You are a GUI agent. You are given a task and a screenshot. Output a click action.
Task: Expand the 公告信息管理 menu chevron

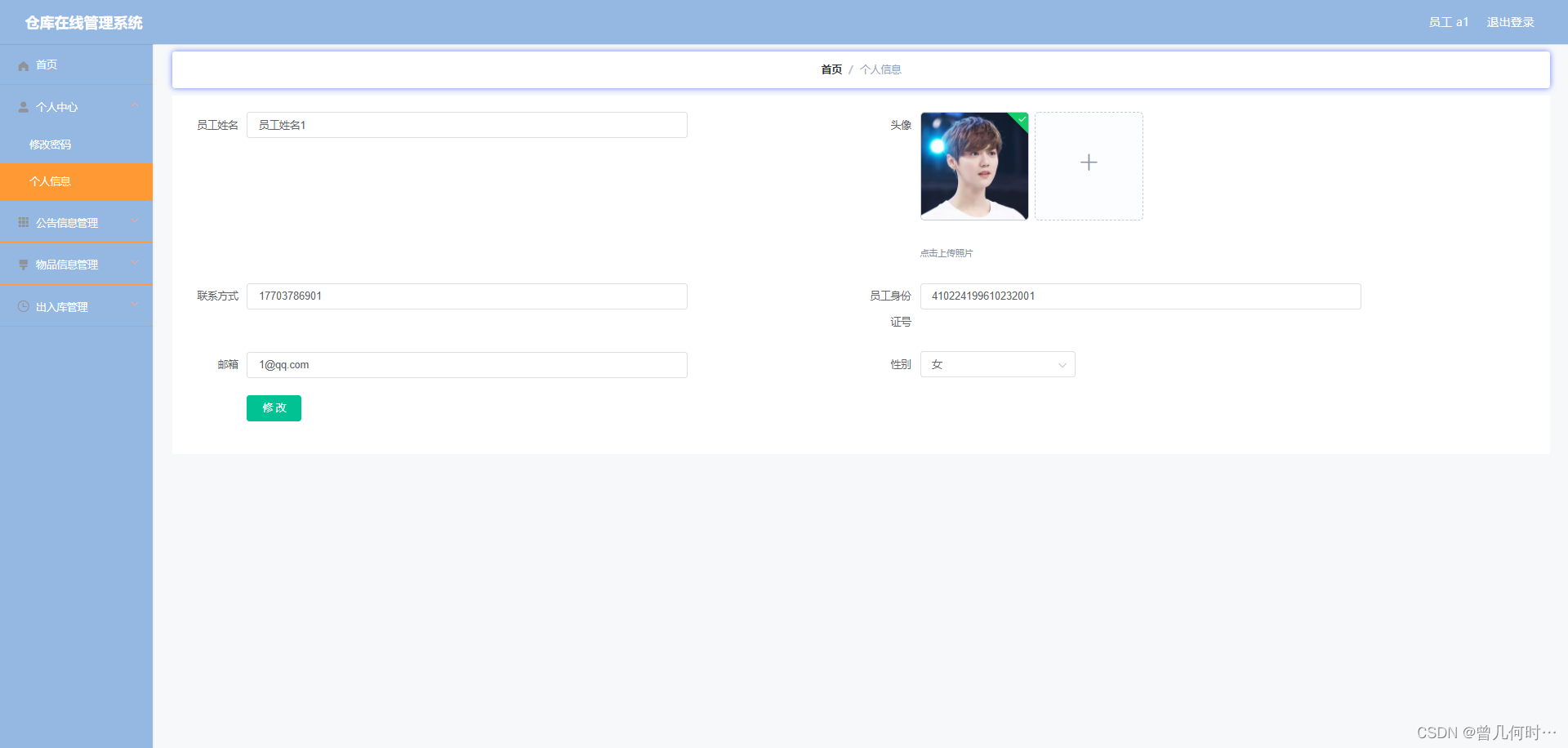click(x=135, y=221)
